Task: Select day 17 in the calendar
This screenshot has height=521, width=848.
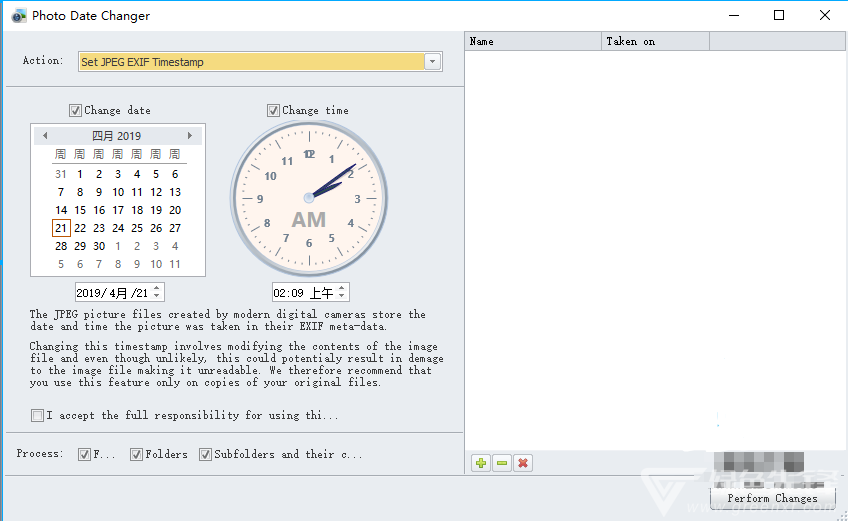Action: [x=118, y=210]
